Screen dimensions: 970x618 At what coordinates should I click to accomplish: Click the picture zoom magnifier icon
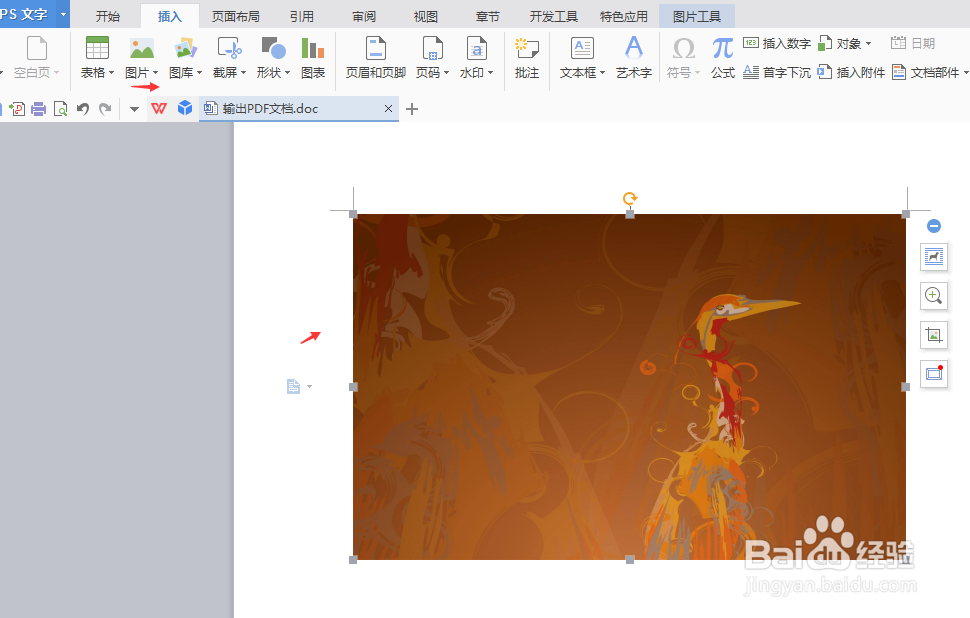pos(934,296)
